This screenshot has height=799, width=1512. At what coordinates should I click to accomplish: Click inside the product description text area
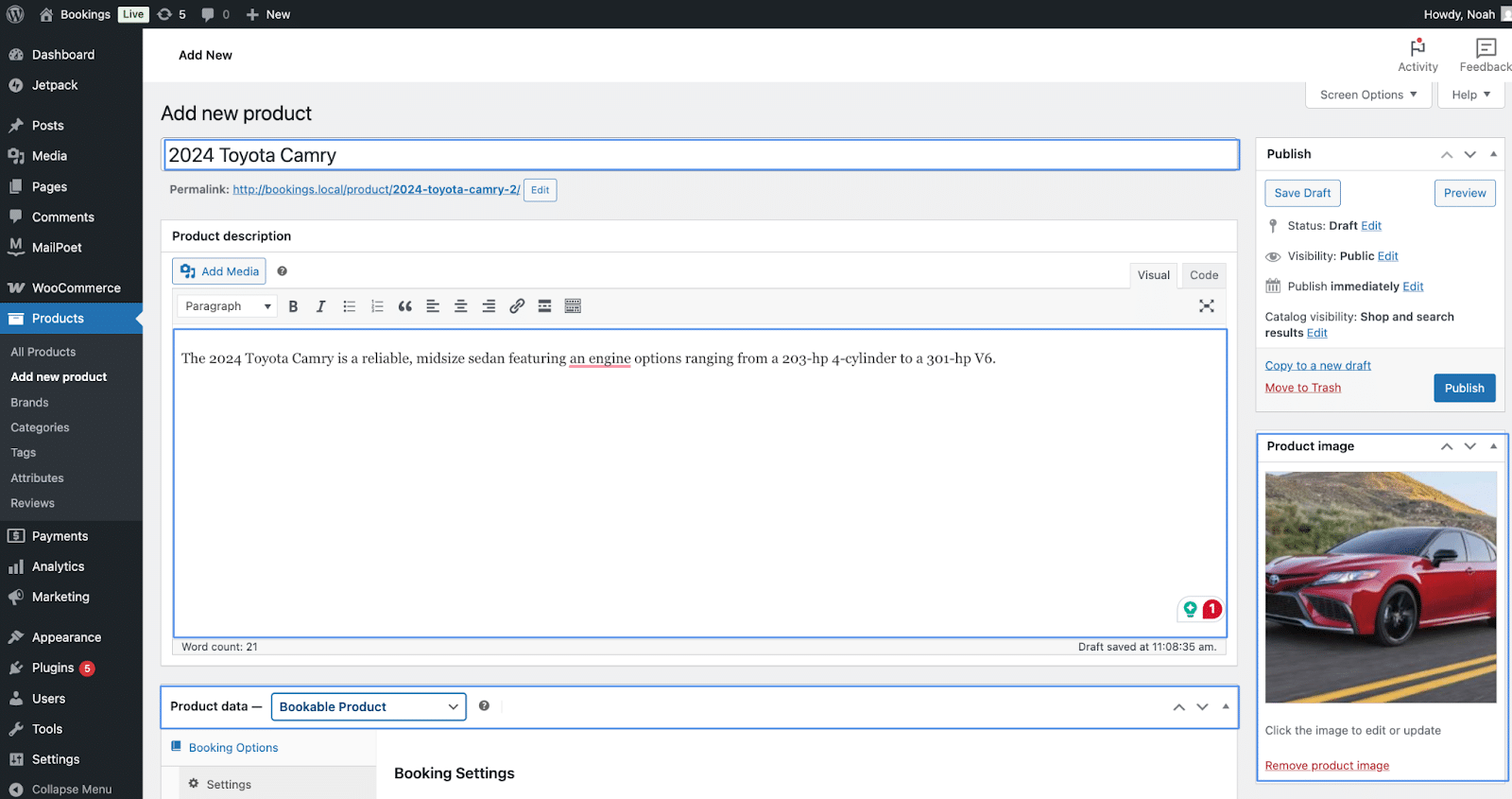point(700,483)
